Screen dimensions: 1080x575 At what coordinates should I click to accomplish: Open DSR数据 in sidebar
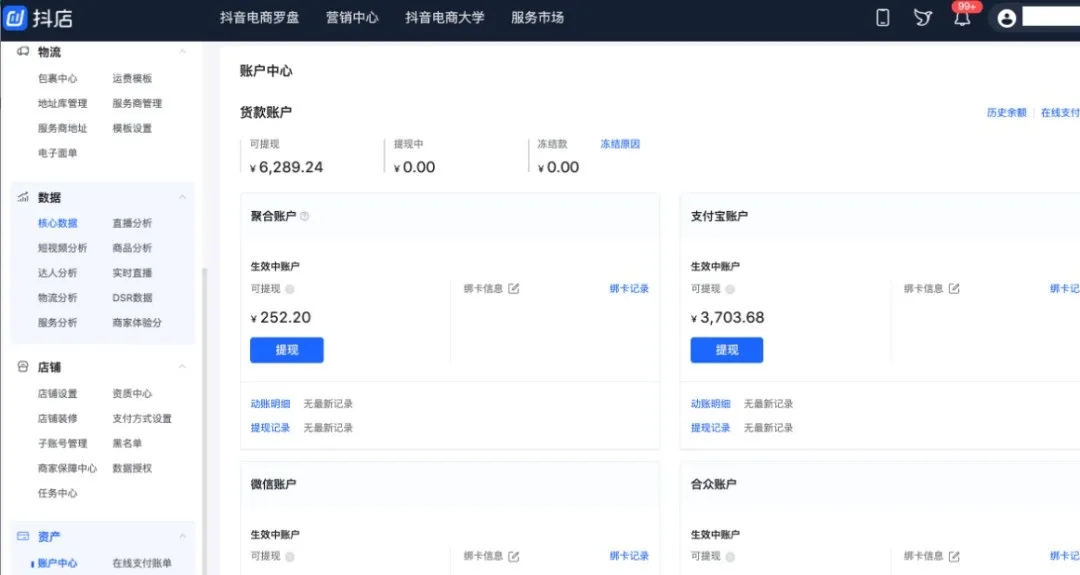coord(132,297)
